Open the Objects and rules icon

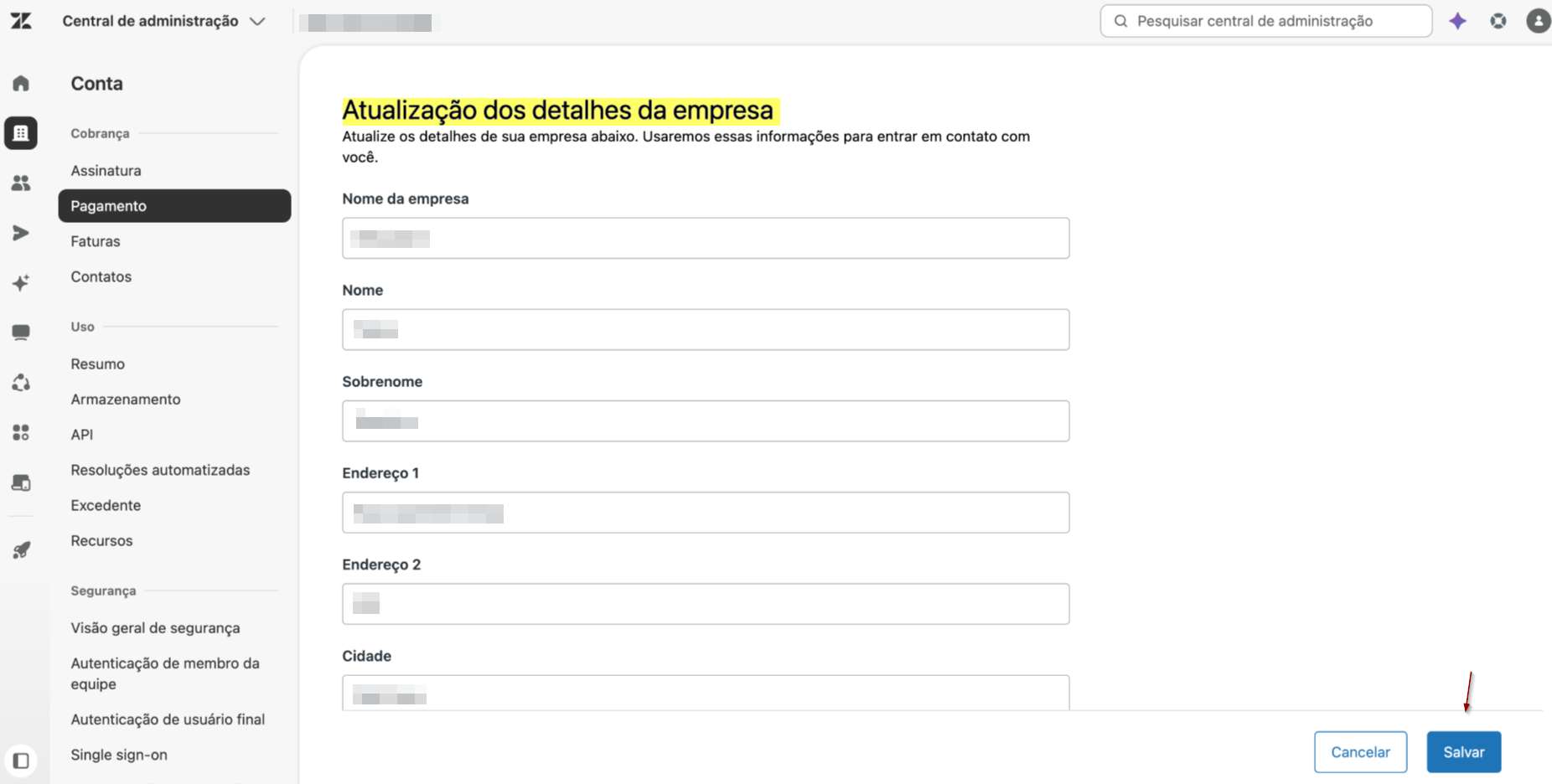[21, 383]
